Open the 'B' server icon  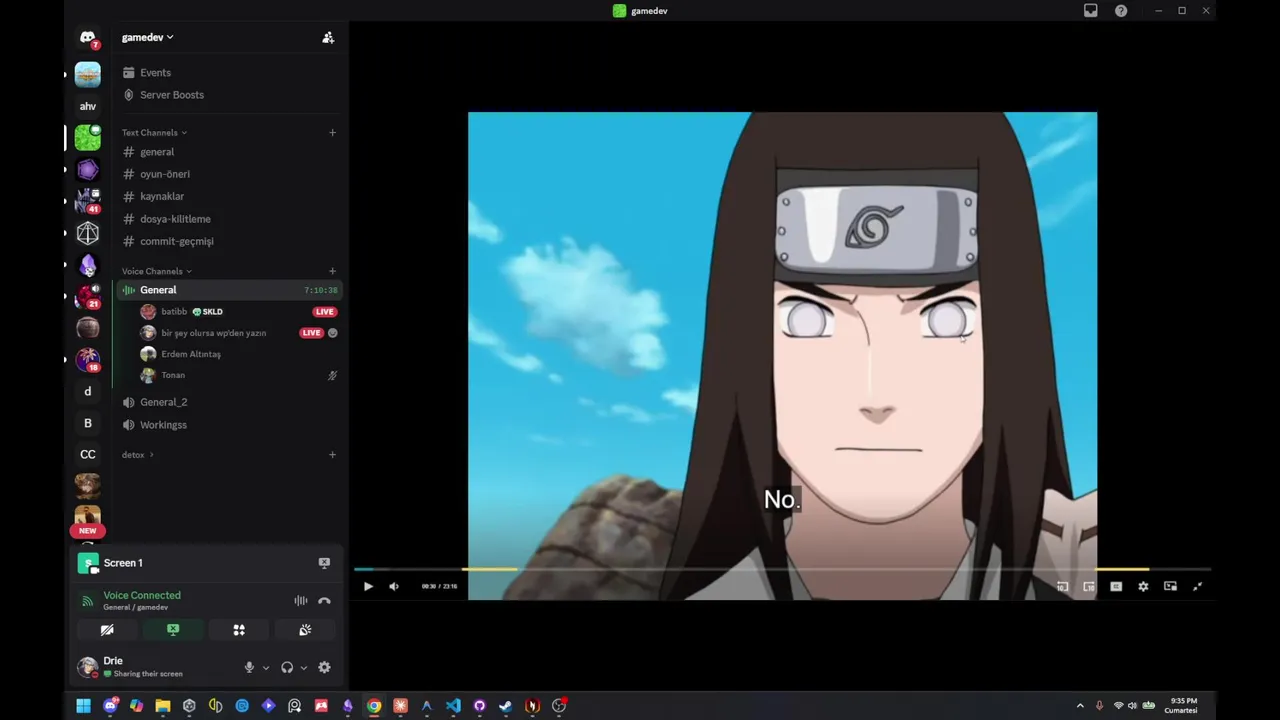[87, 423]
